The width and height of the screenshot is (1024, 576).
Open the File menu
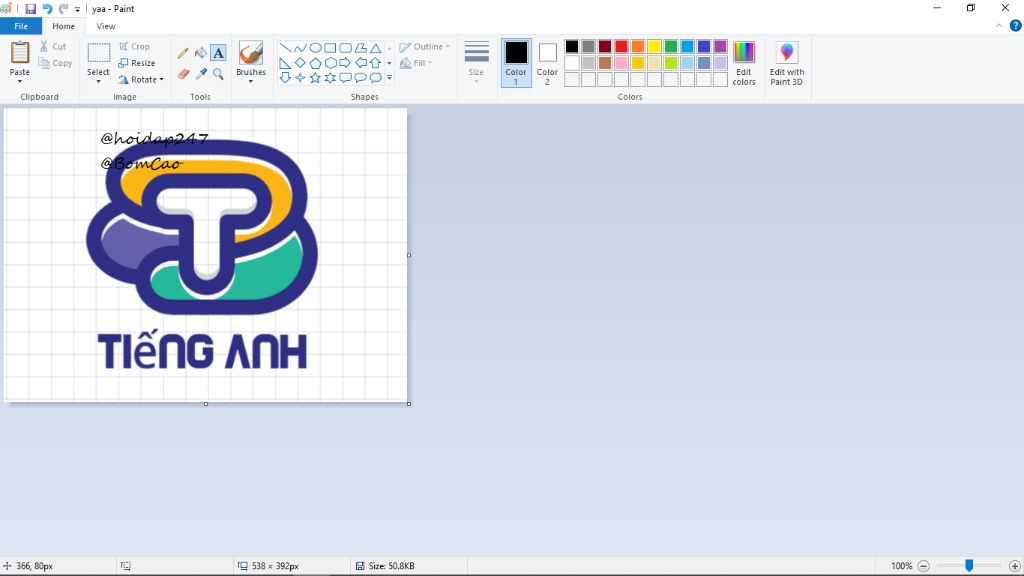point(20,26)
